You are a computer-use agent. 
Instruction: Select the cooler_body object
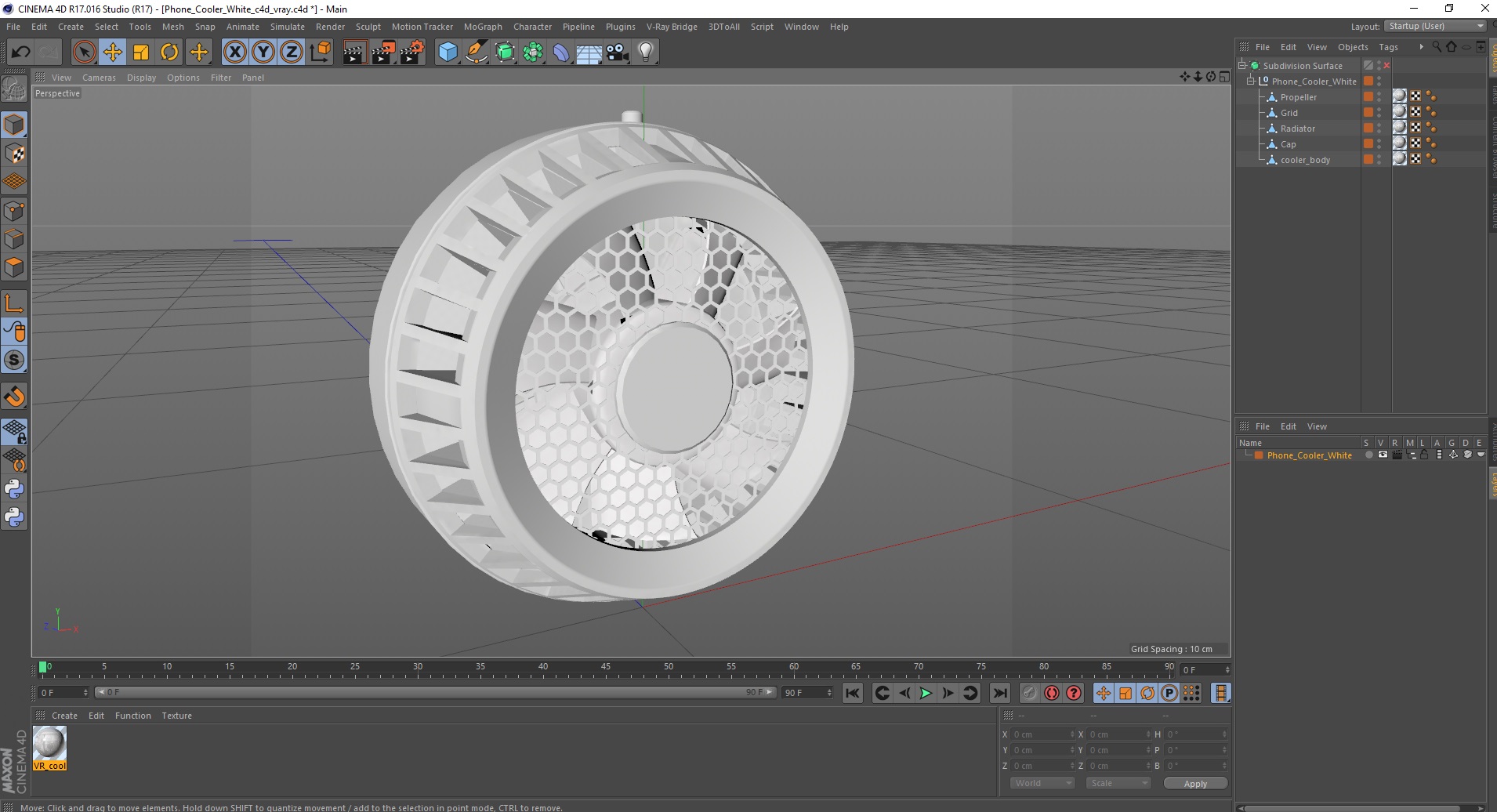coord(1305,160)
